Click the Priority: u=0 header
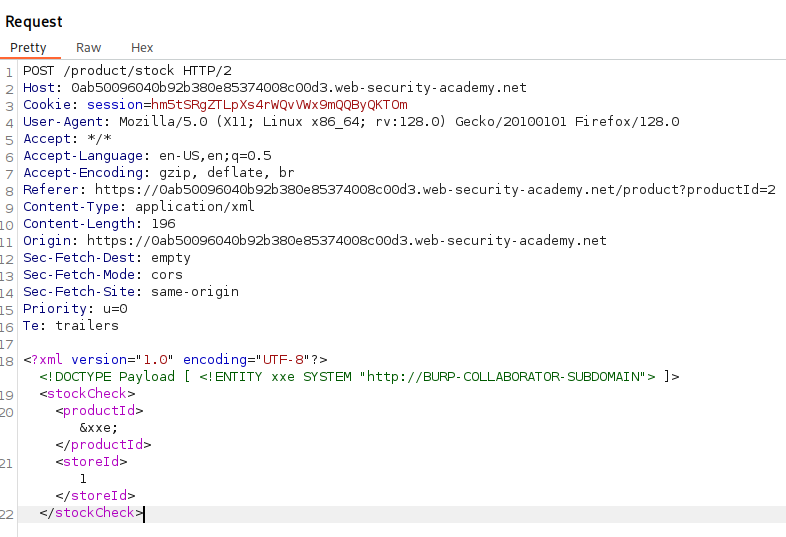Viewport: 786px width, 537px height. click(75, 309)
